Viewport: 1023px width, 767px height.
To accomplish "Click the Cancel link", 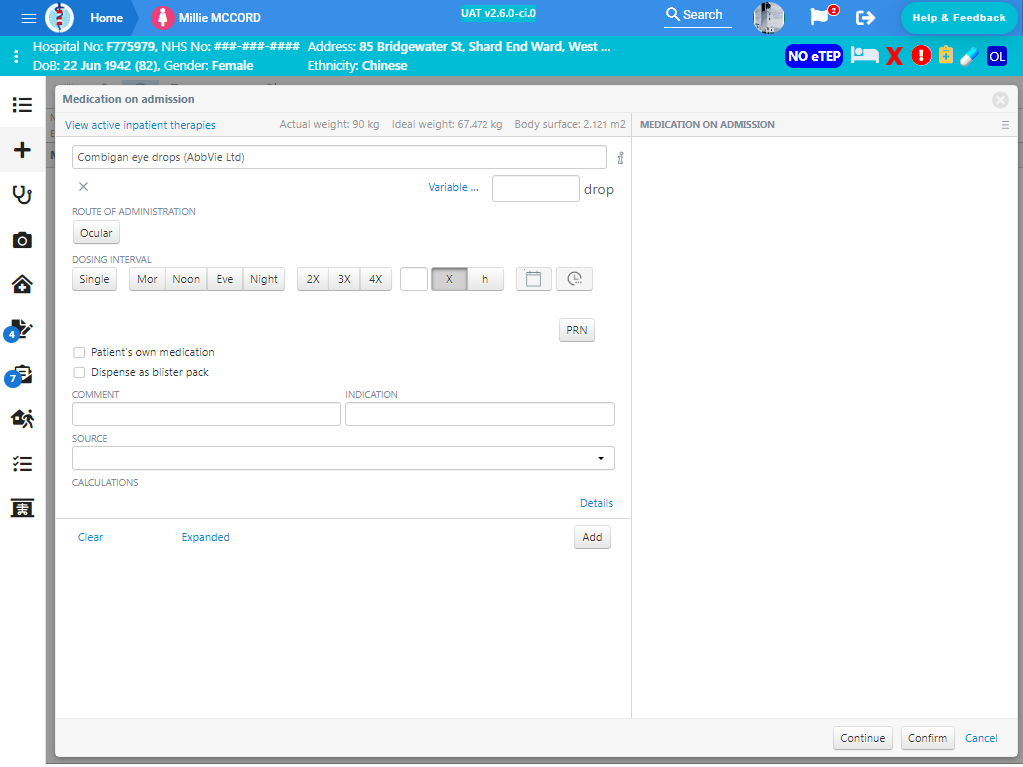I will click(x=981, y=738).
